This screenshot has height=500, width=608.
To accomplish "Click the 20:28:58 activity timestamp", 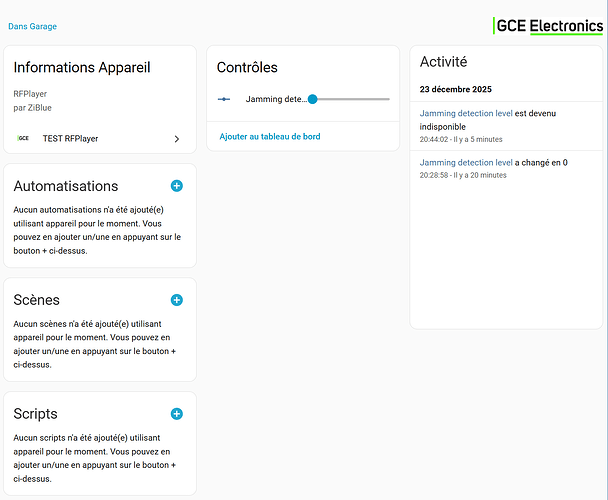I will (x=438, y=175).
